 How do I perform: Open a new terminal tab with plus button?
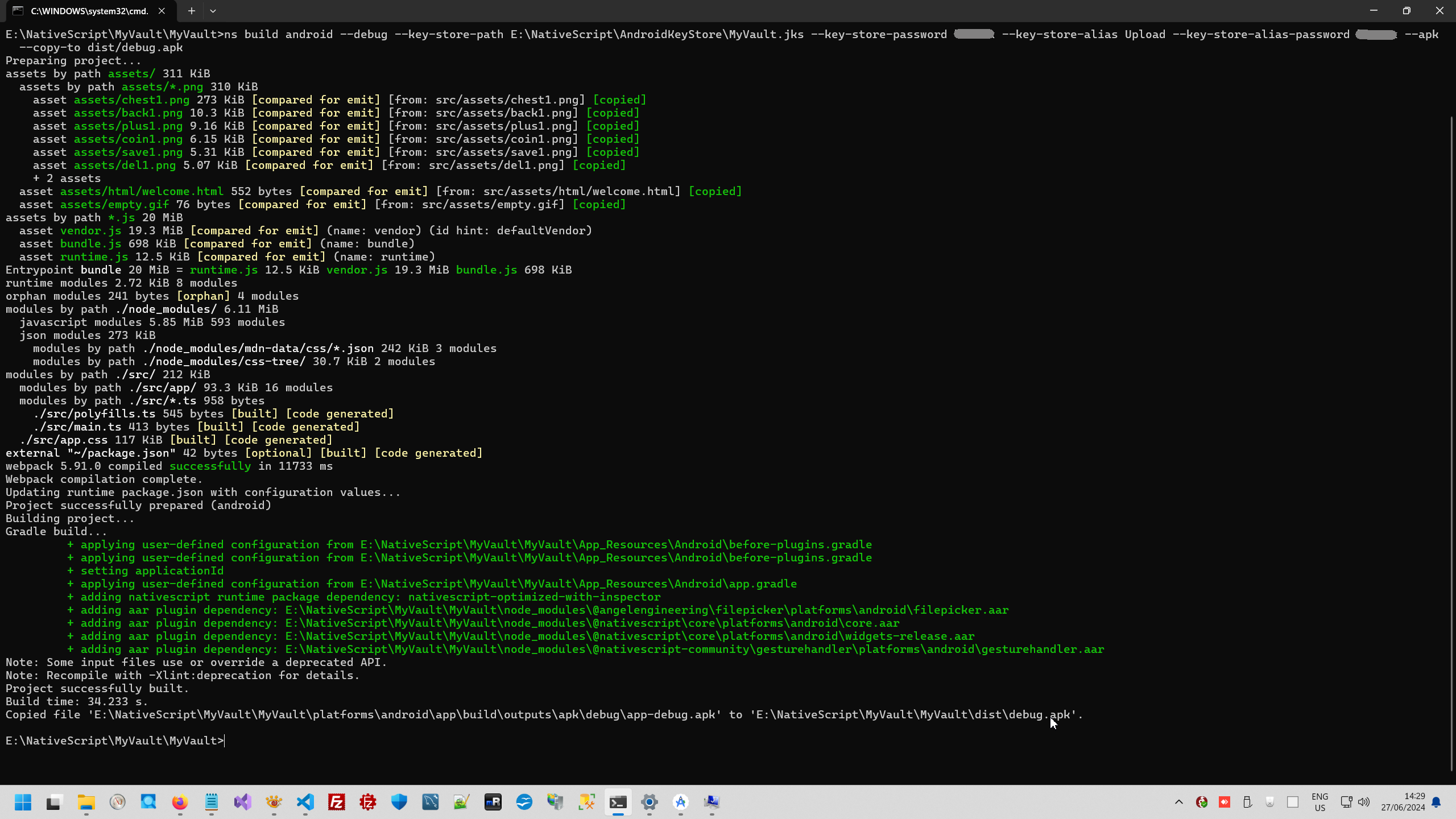coord(192,11)
